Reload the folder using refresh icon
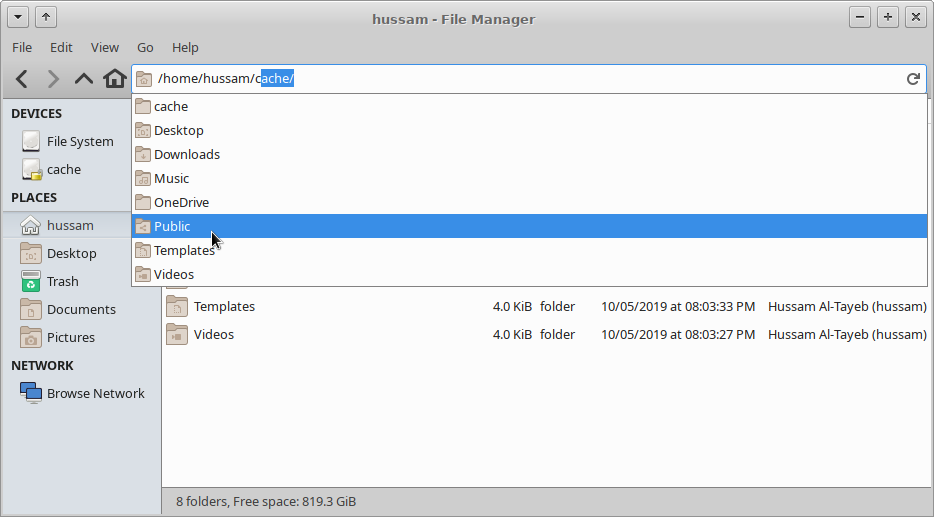Image resolution: width=934 pixels, height=517 pixels. click(912, 79)
